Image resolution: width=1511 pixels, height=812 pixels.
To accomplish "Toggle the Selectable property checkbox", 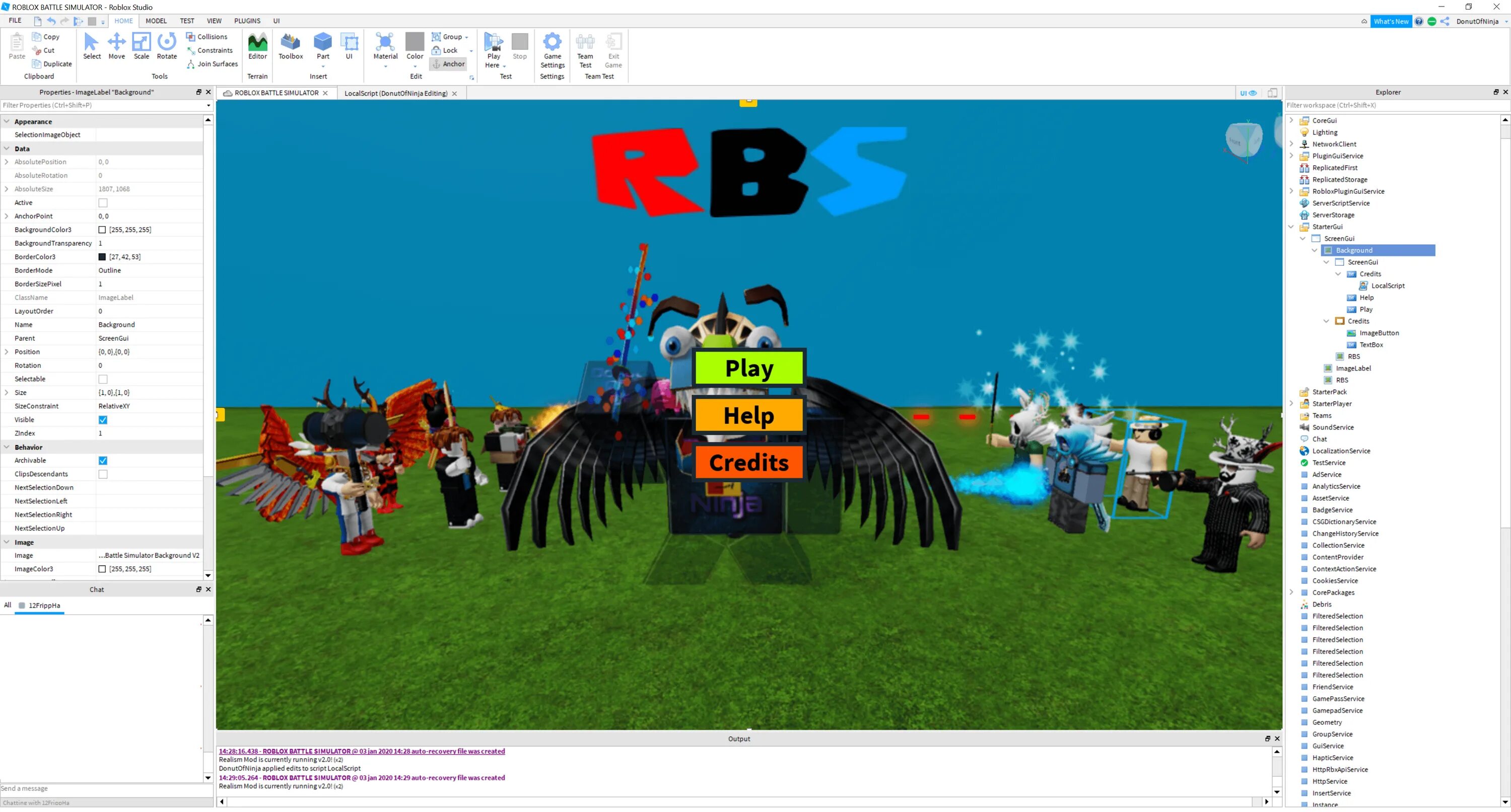I will click(x=103, y=380).
